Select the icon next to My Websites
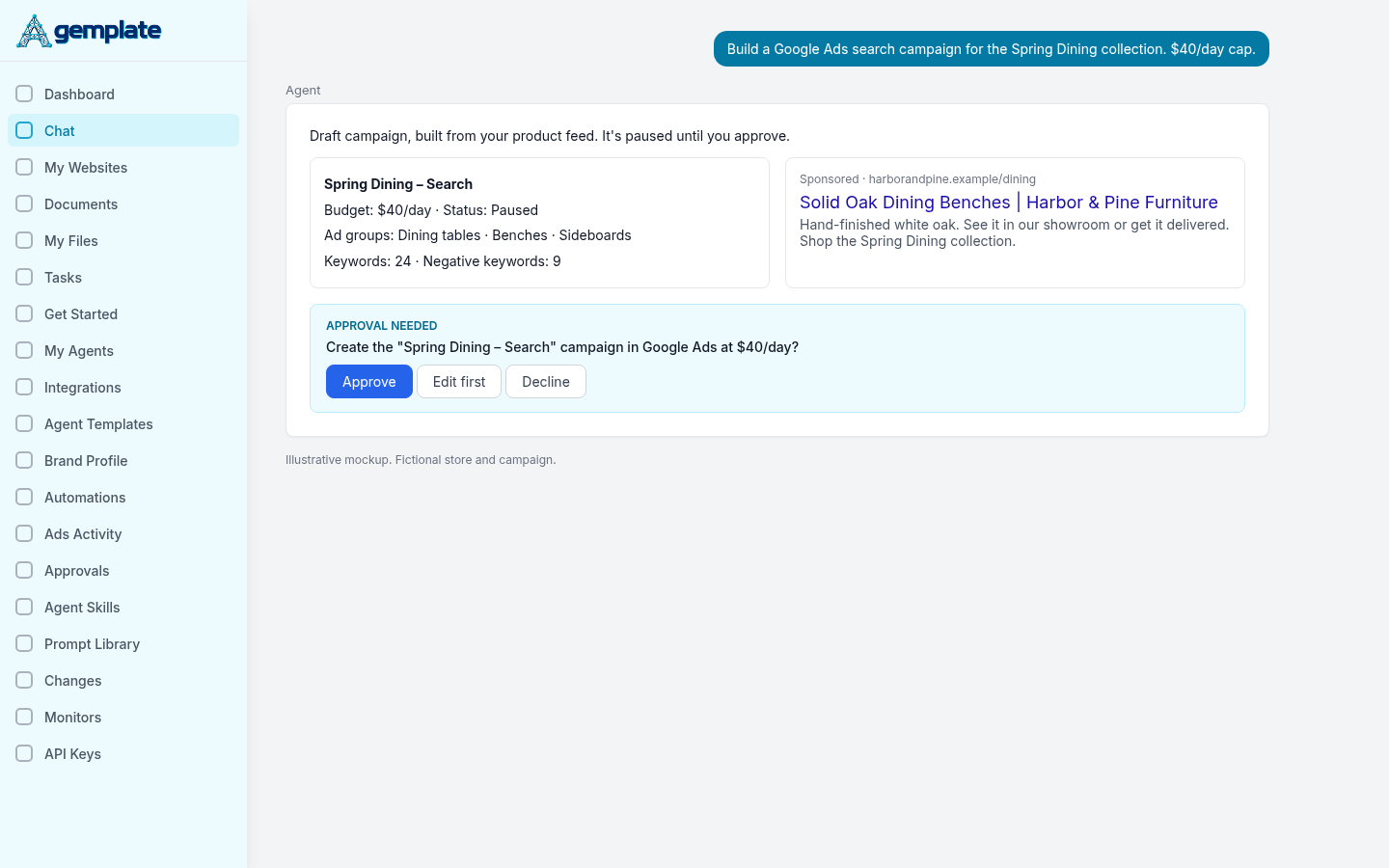 click(24, 167)
